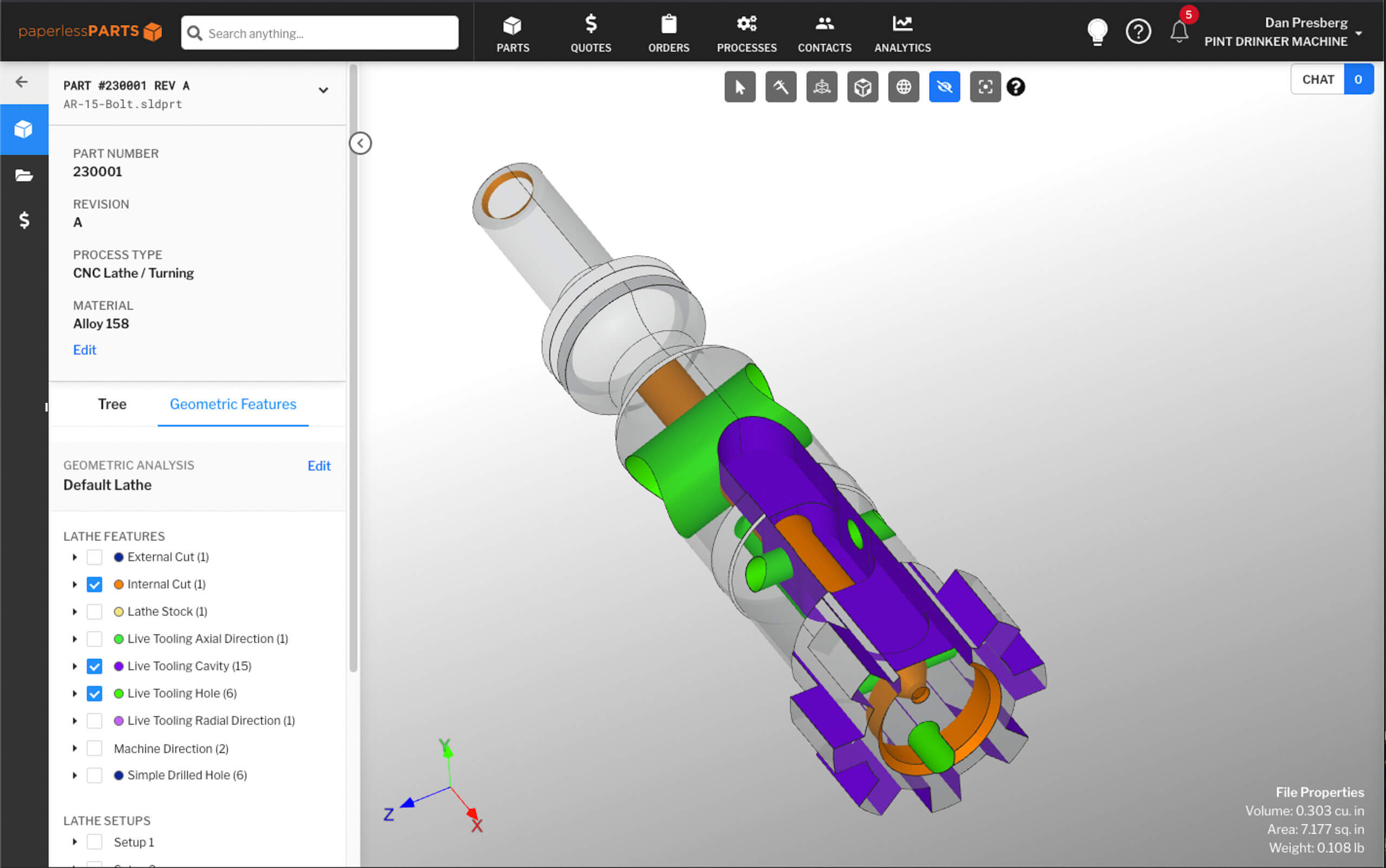The height and width of the screenshot is (868, 1386).
Task: Edit the part details link
Action: pyautogui.click(x=84, y=350)
